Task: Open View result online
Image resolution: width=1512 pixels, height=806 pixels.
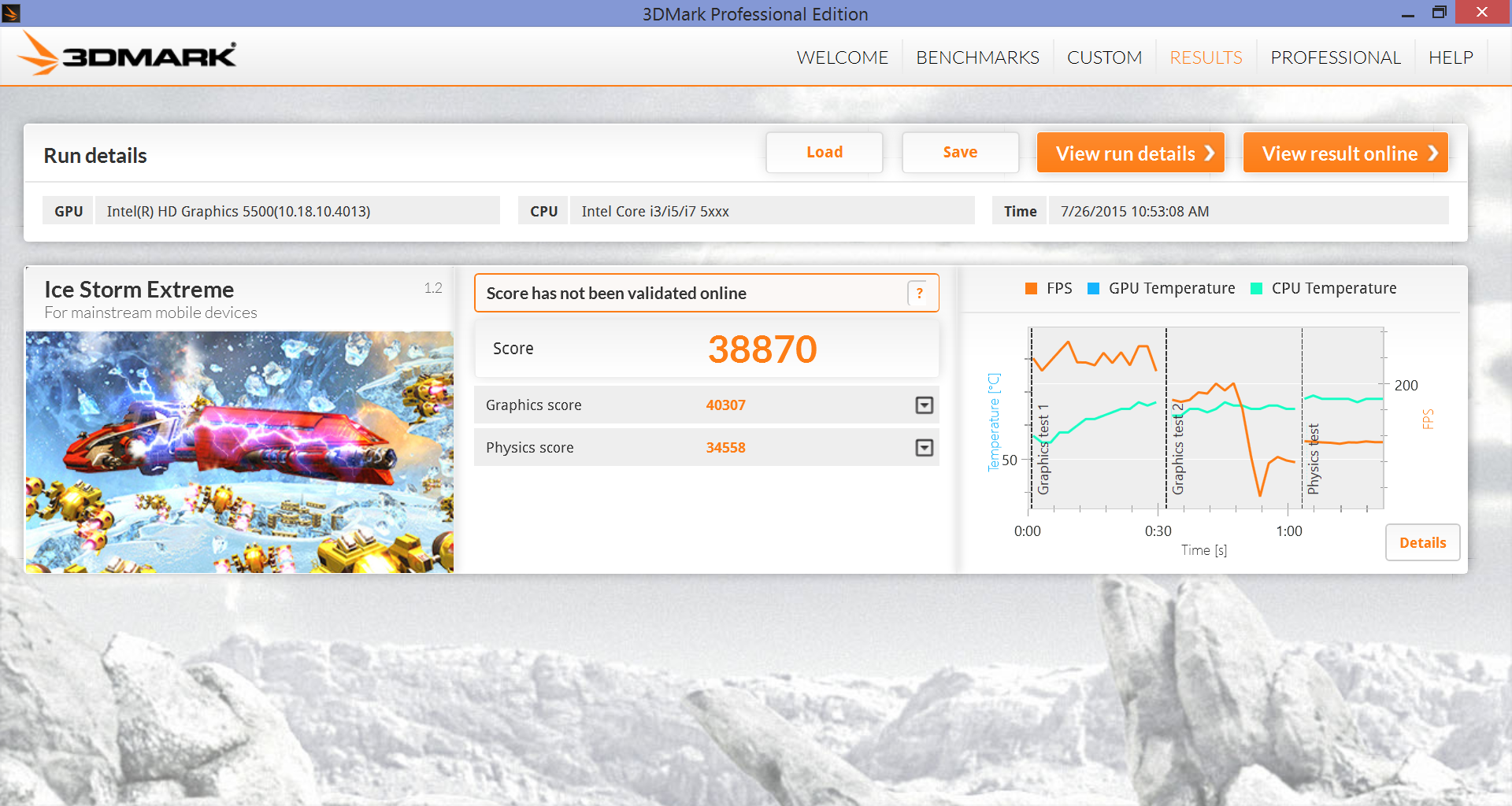Action: [x=1345, y=152]
